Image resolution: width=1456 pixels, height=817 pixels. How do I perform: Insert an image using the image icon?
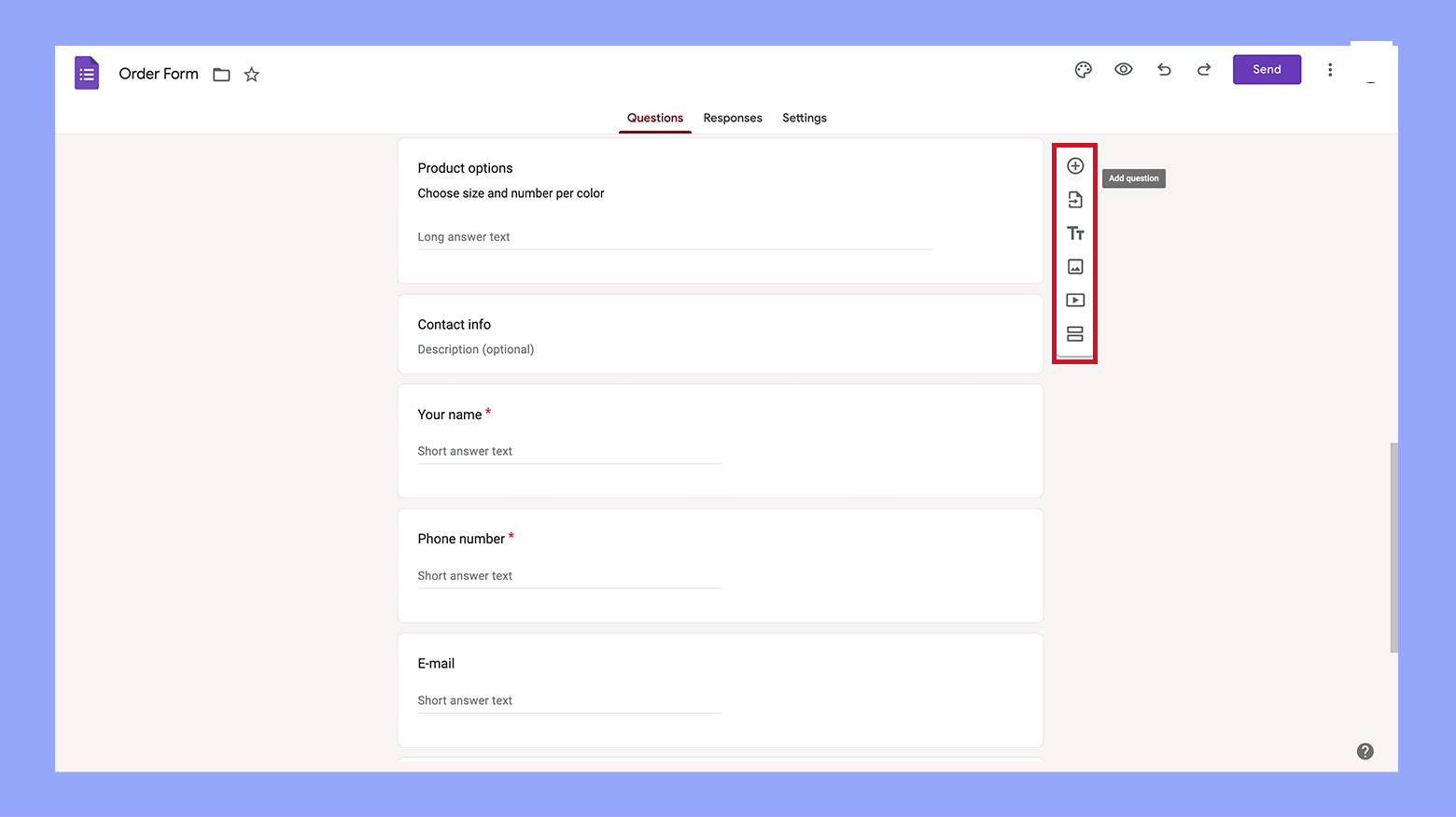point(1074,266)
